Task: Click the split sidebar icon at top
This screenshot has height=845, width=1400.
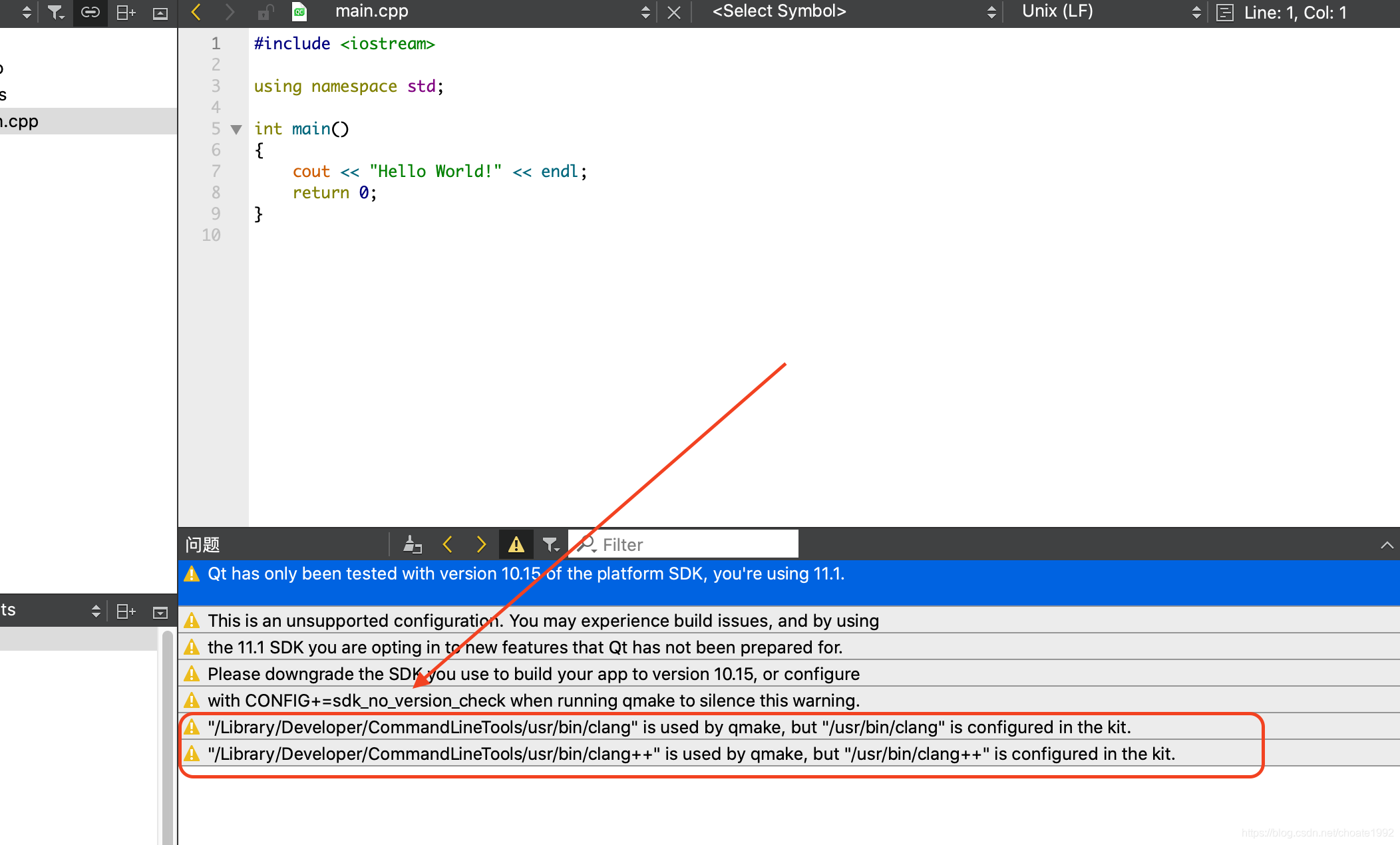Action: 125,12
